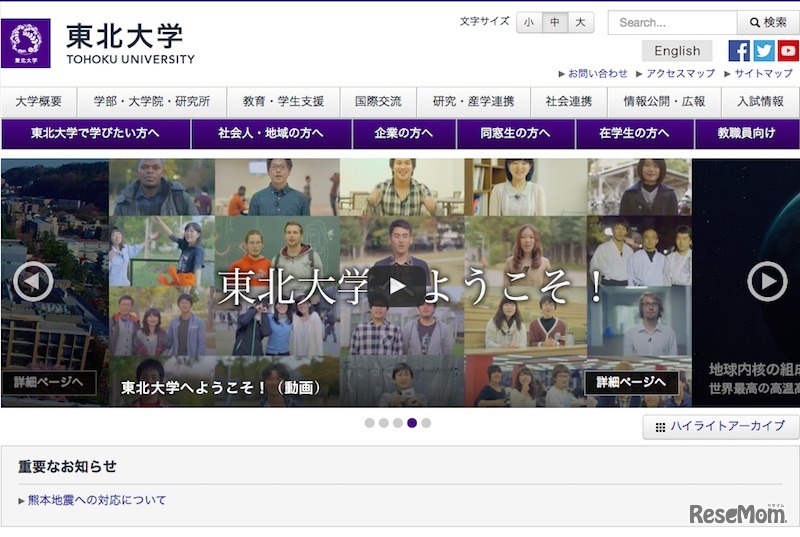This screenshot has height=537, width=800.
Task: Expand the 国際交流 navigation menu
Action: 378,102
